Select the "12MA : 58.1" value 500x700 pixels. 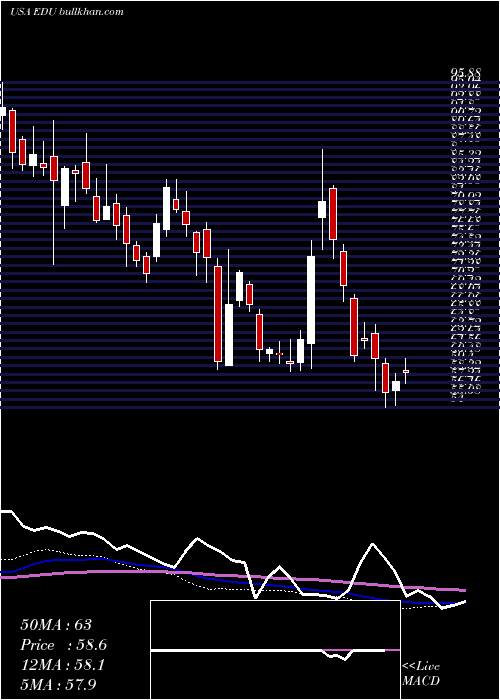tap(62, 665)
